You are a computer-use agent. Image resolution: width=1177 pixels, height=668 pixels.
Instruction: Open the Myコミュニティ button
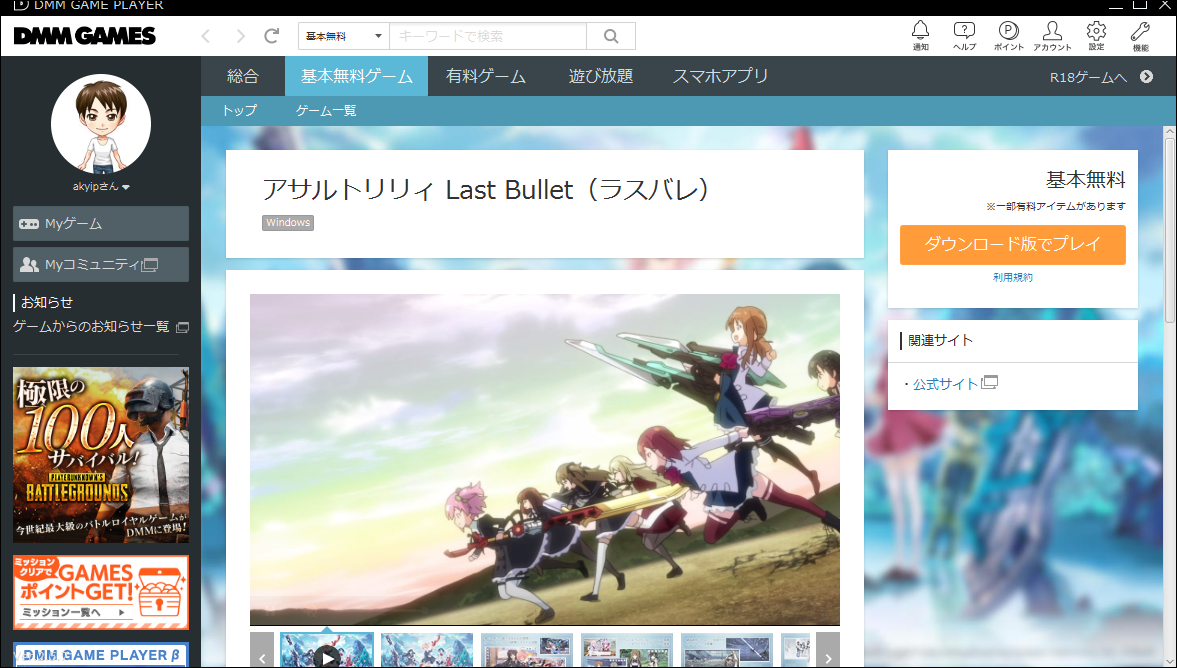[x=101, y=264]
